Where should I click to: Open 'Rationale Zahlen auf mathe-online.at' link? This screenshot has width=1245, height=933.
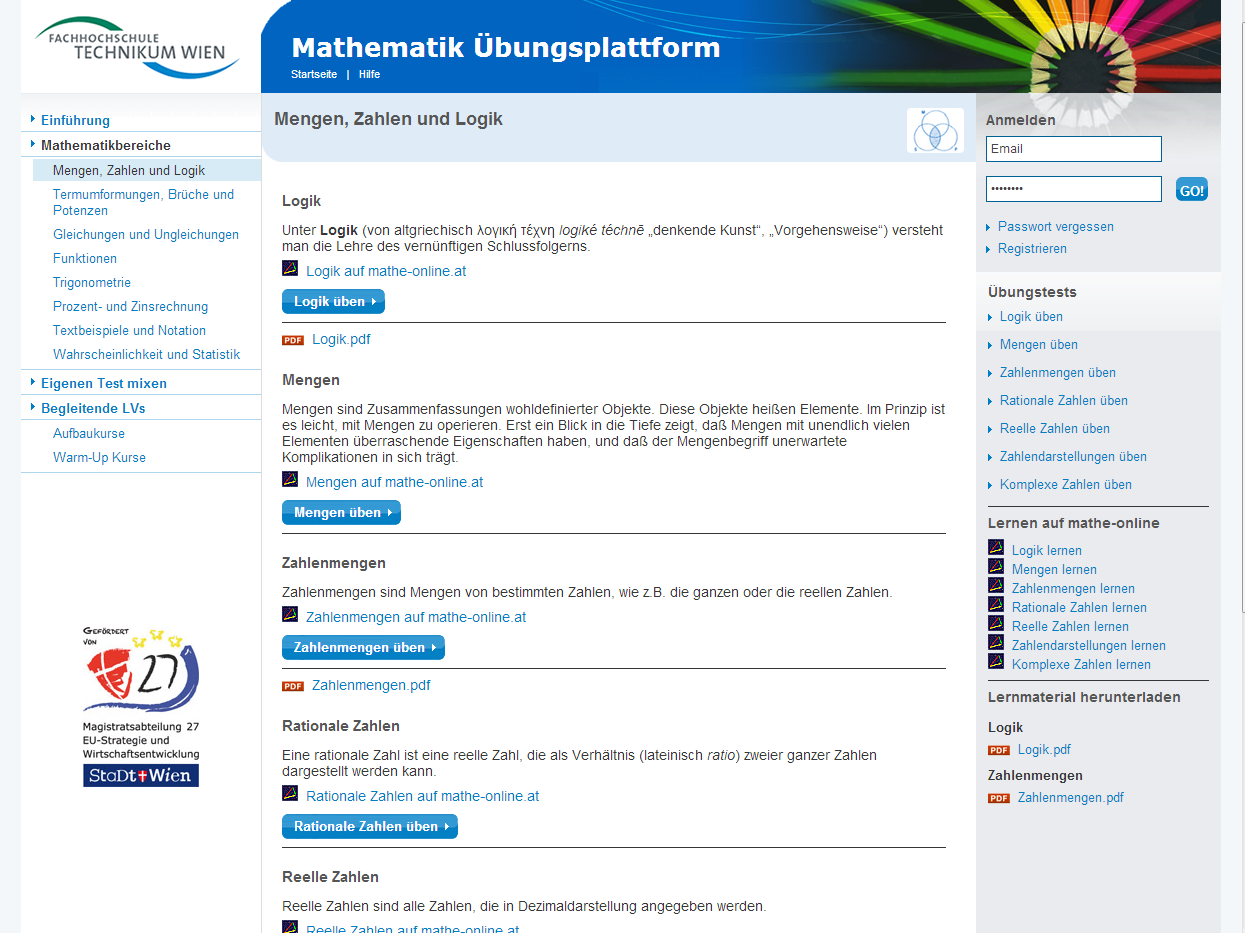point(423,796)
